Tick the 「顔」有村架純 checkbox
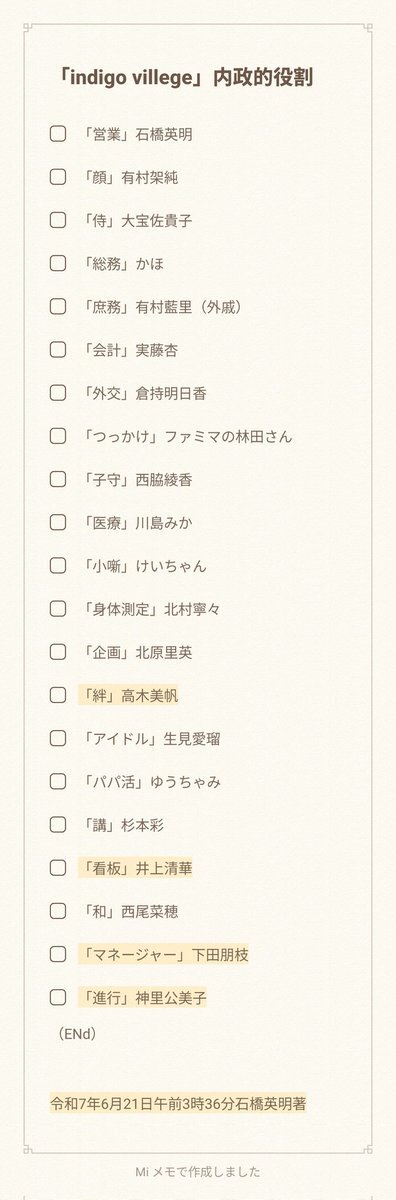The image size is (396, 1200). [58, 177]
